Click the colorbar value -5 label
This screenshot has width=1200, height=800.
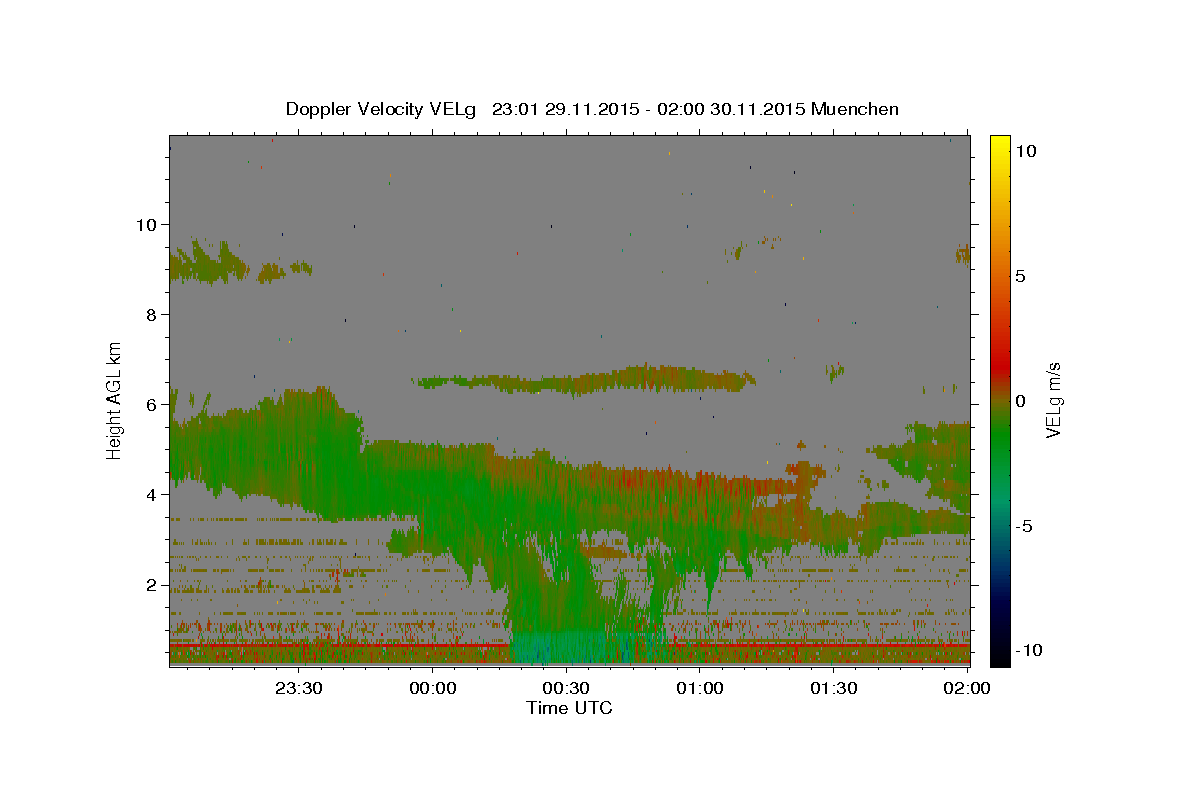pos(1024,526)
